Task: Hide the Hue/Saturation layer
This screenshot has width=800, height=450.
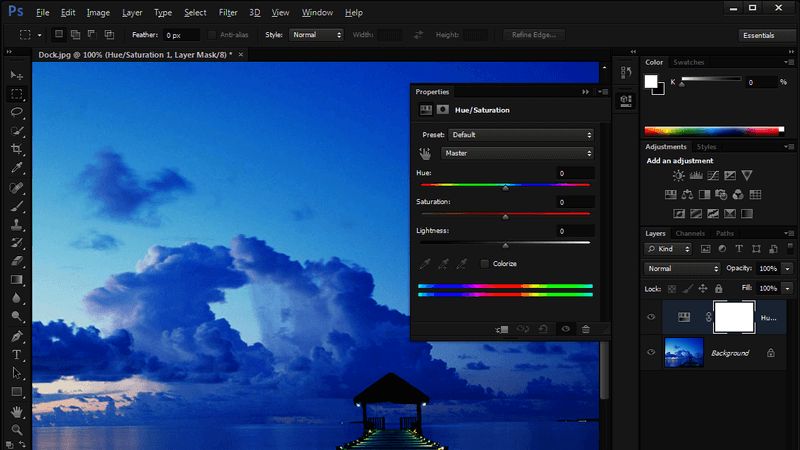Action: coord(651,317)
